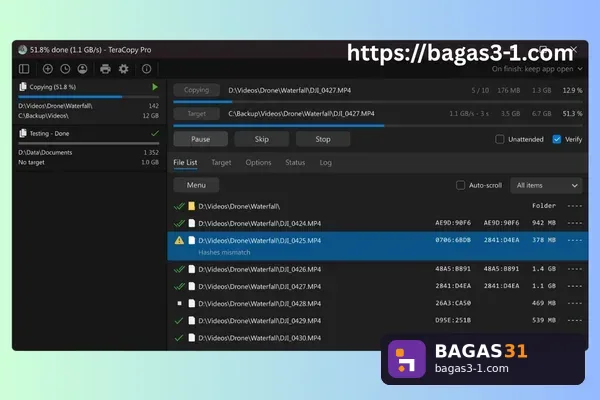Click the Testing - Done task icon

click(23, 133)
